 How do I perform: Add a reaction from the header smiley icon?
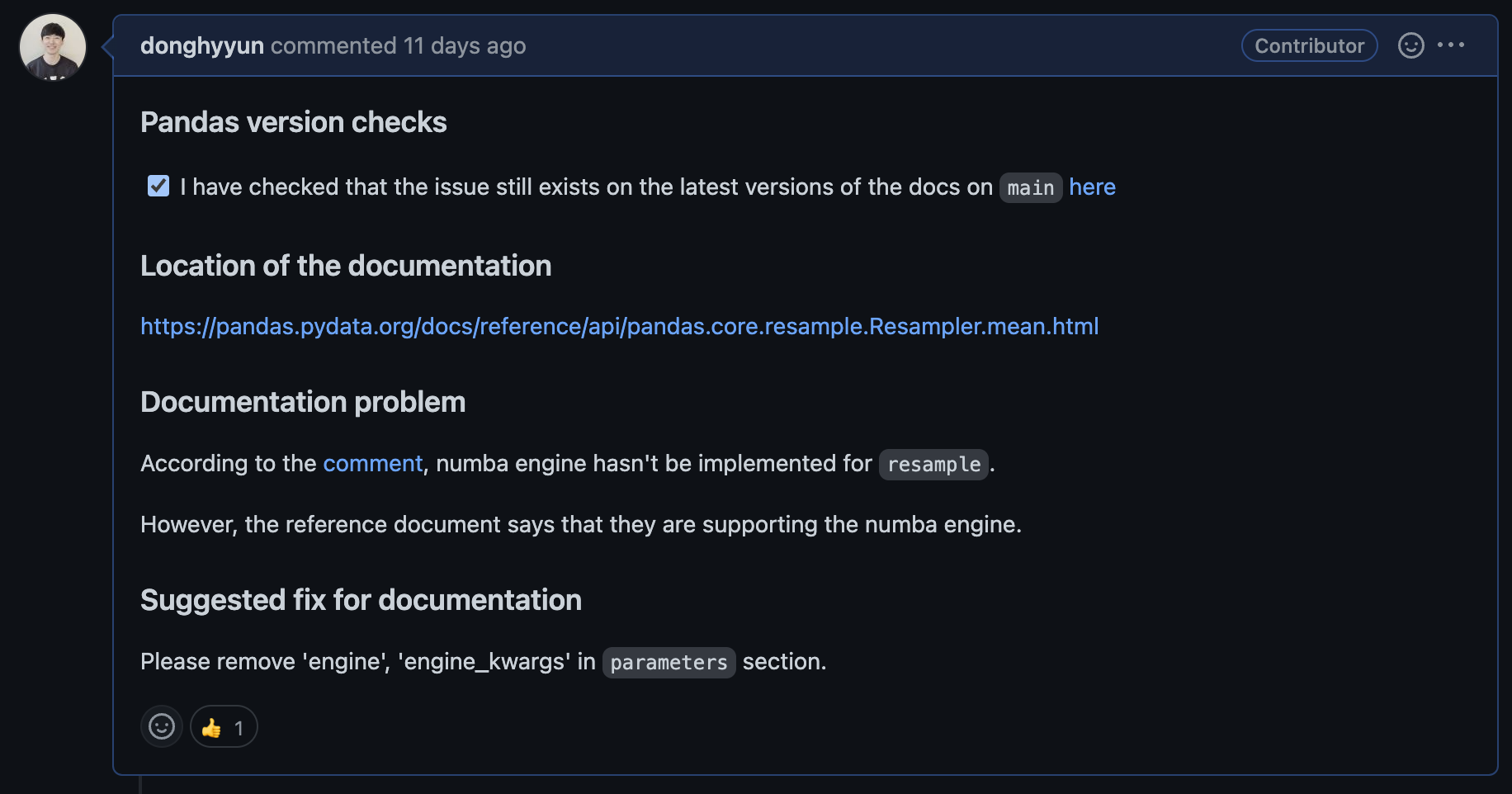(x=1410, y=45)
